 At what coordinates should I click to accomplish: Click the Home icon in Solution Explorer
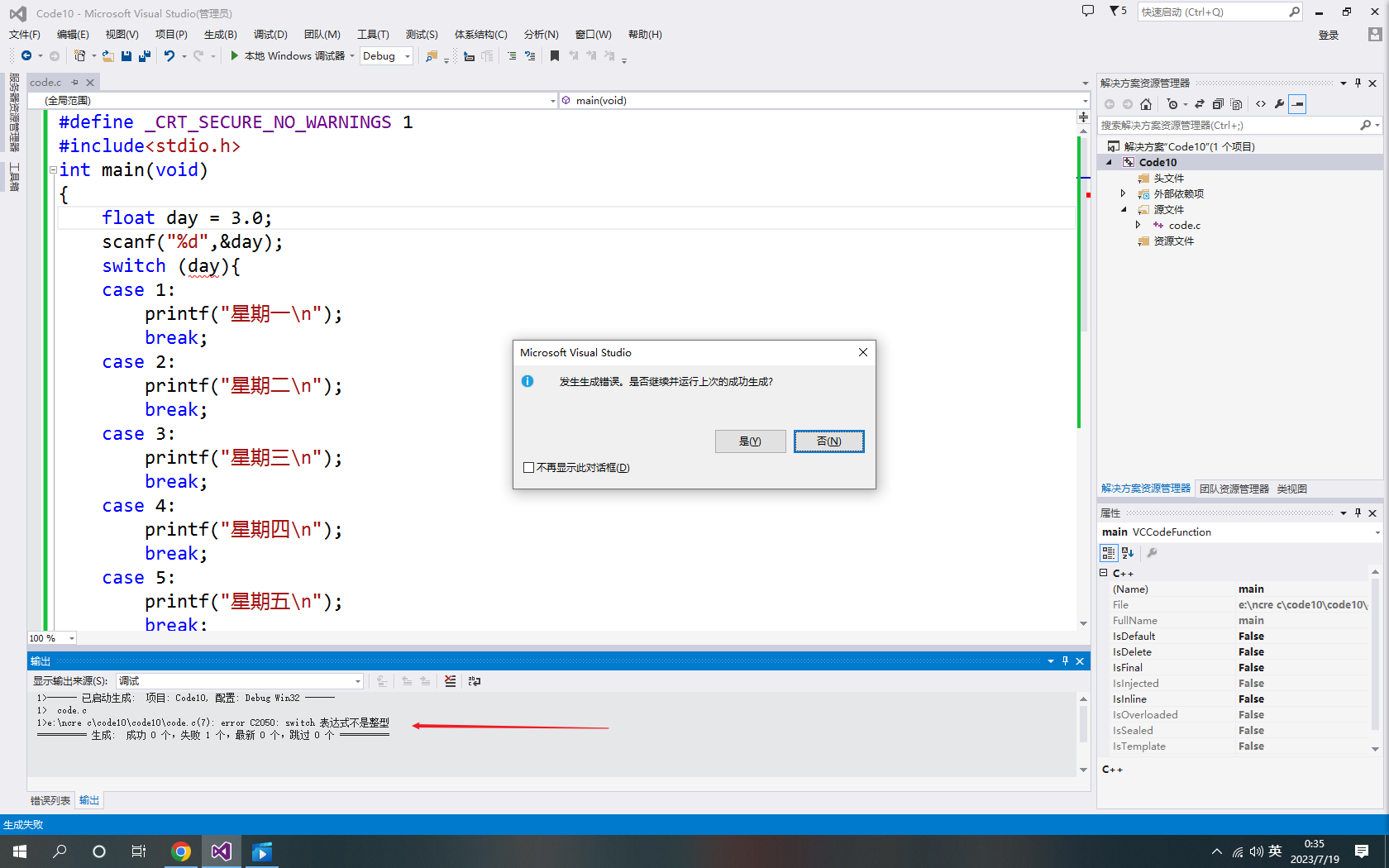[x=1146, y=104]
